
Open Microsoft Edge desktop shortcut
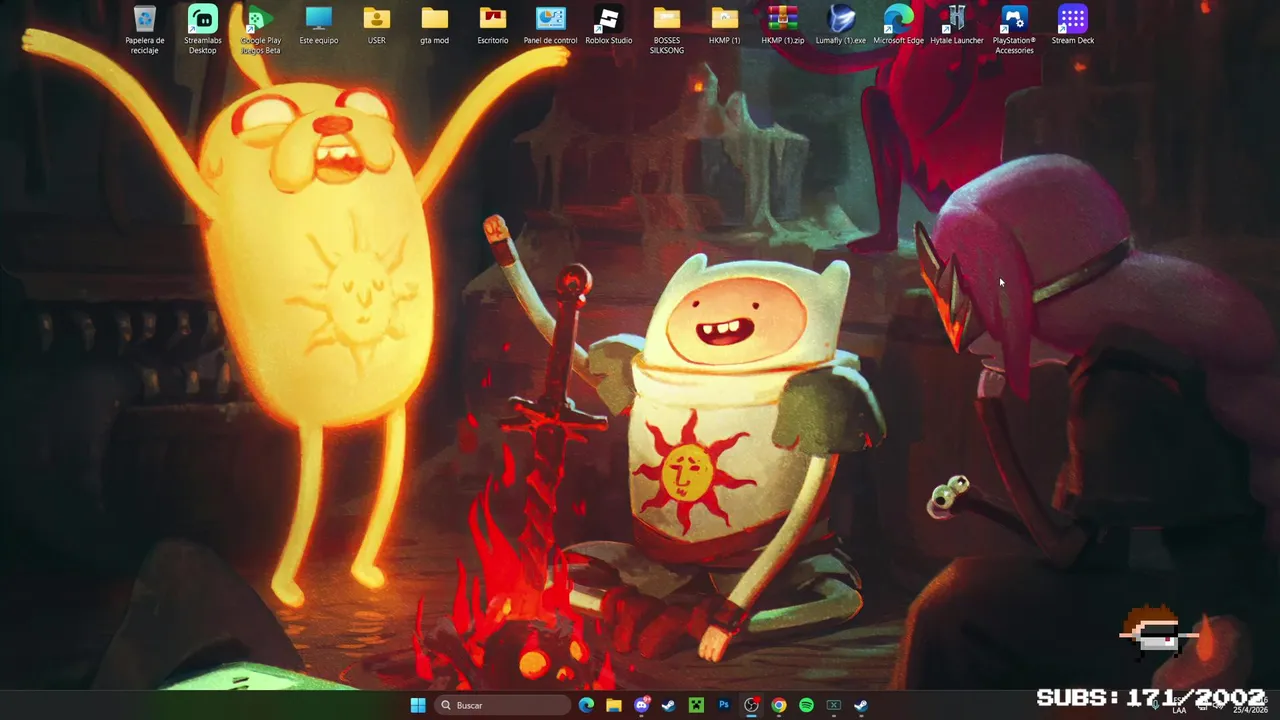pos(899,26)
